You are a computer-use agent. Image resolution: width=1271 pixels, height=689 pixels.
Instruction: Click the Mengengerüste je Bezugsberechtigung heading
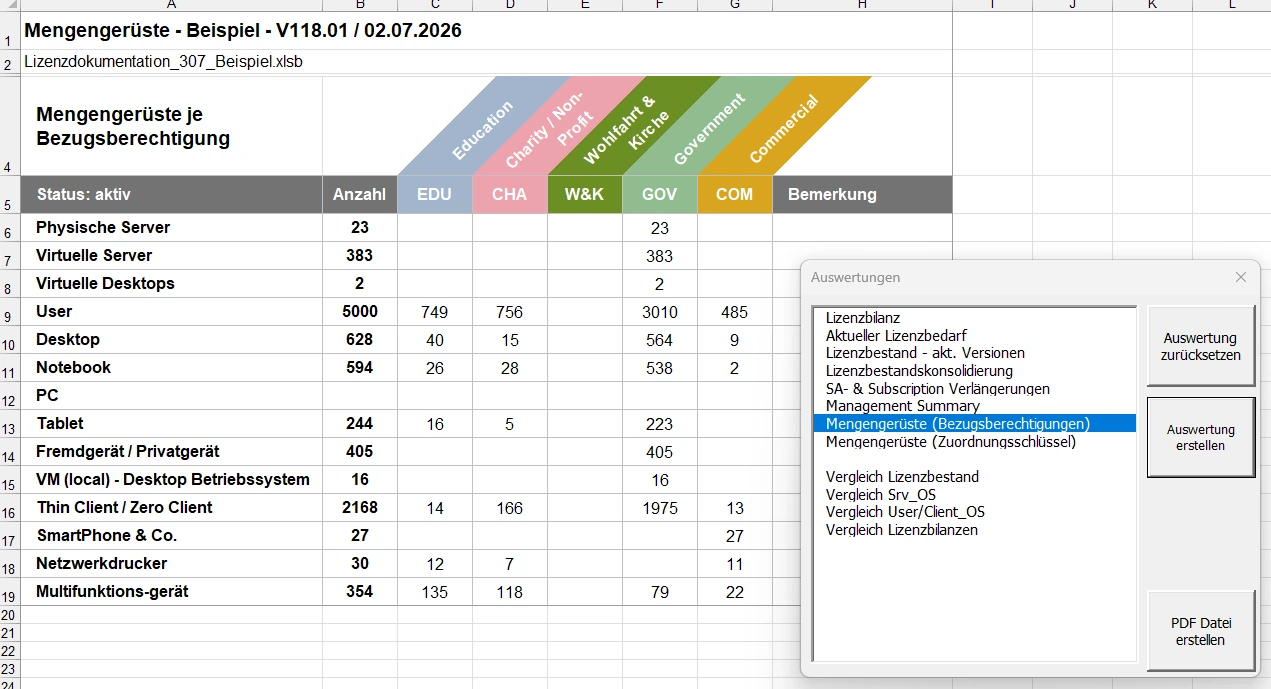(133, 126)
